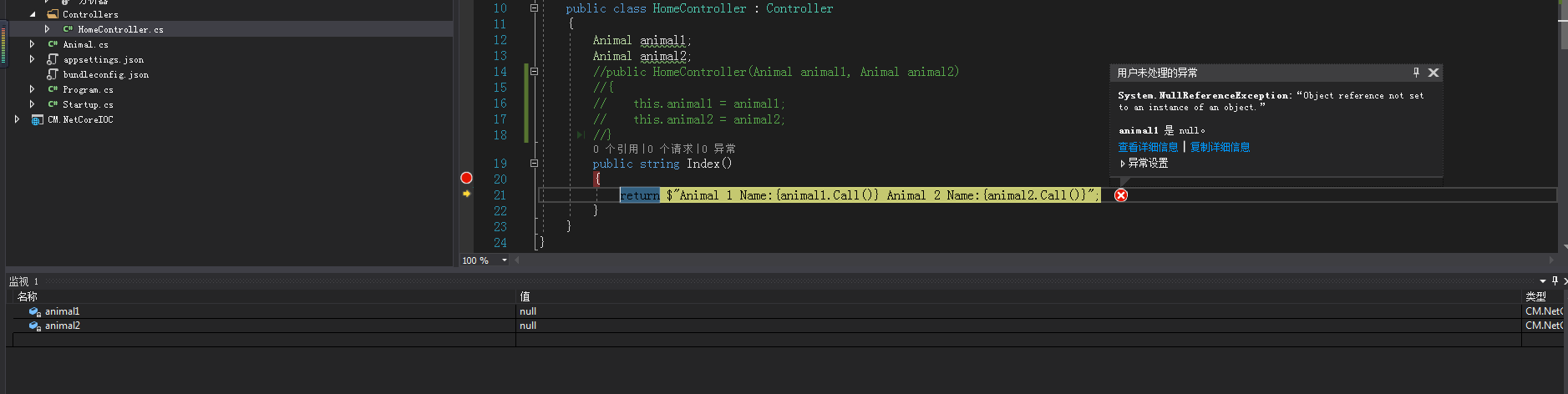Pin the unhandled exception popup
Screen dimensions: 1568x394
click(x=1416, y=73)
